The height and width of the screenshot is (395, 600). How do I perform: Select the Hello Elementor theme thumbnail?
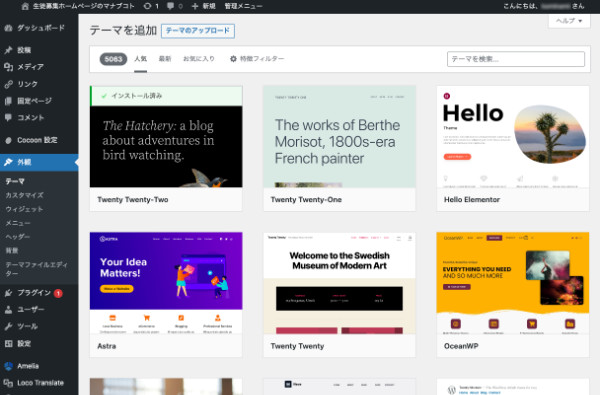click(513, 137)
